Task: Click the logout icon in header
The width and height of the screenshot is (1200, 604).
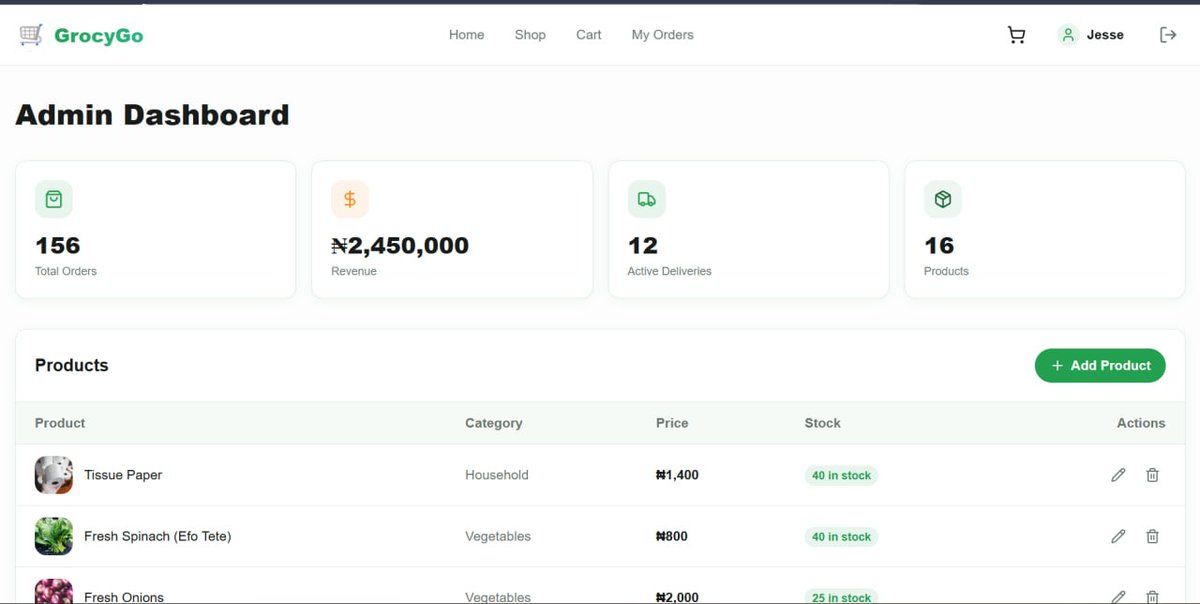Action: (x=1168, y=35)
